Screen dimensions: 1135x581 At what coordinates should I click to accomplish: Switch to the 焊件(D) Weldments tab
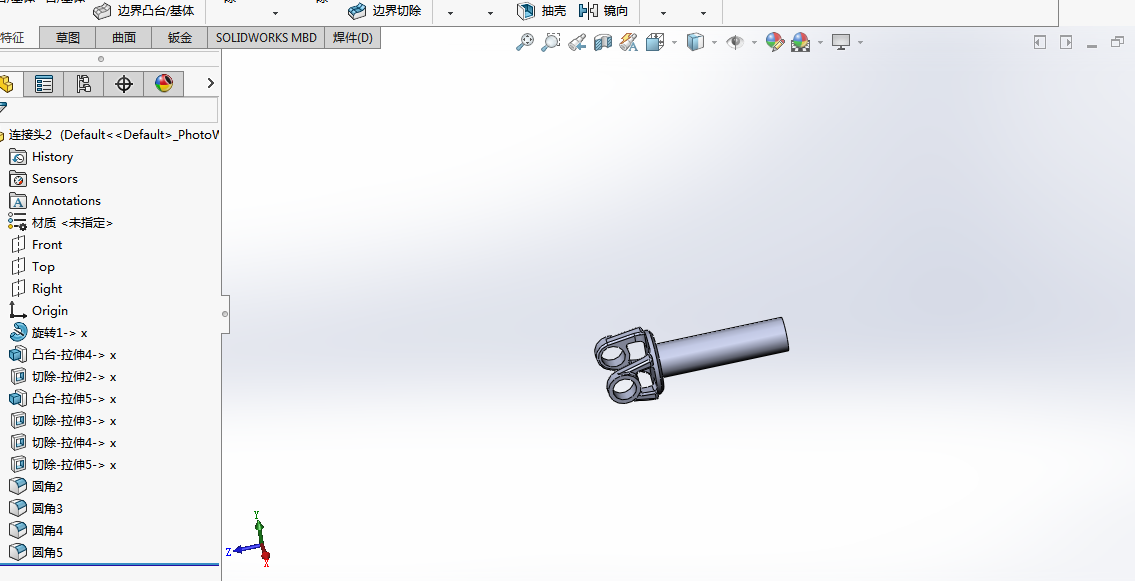point(353,38)
